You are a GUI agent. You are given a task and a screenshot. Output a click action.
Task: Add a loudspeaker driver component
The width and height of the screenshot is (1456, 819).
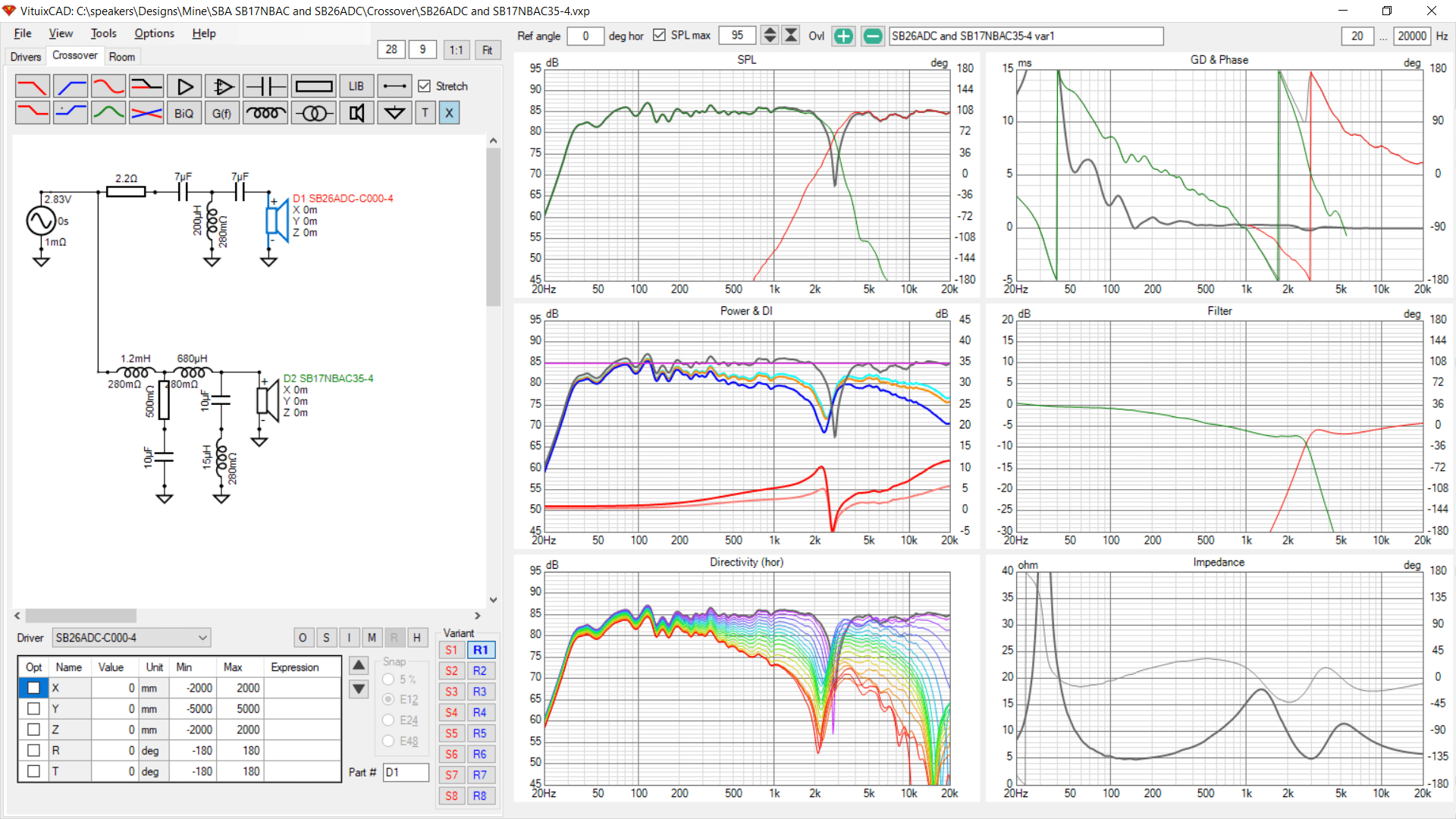pos(356,113)
